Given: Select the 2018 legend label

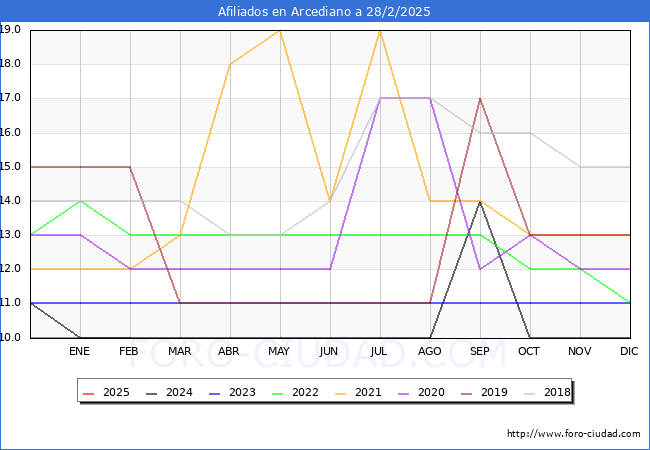Looking at the screenshot, I should tap(557, 392).
